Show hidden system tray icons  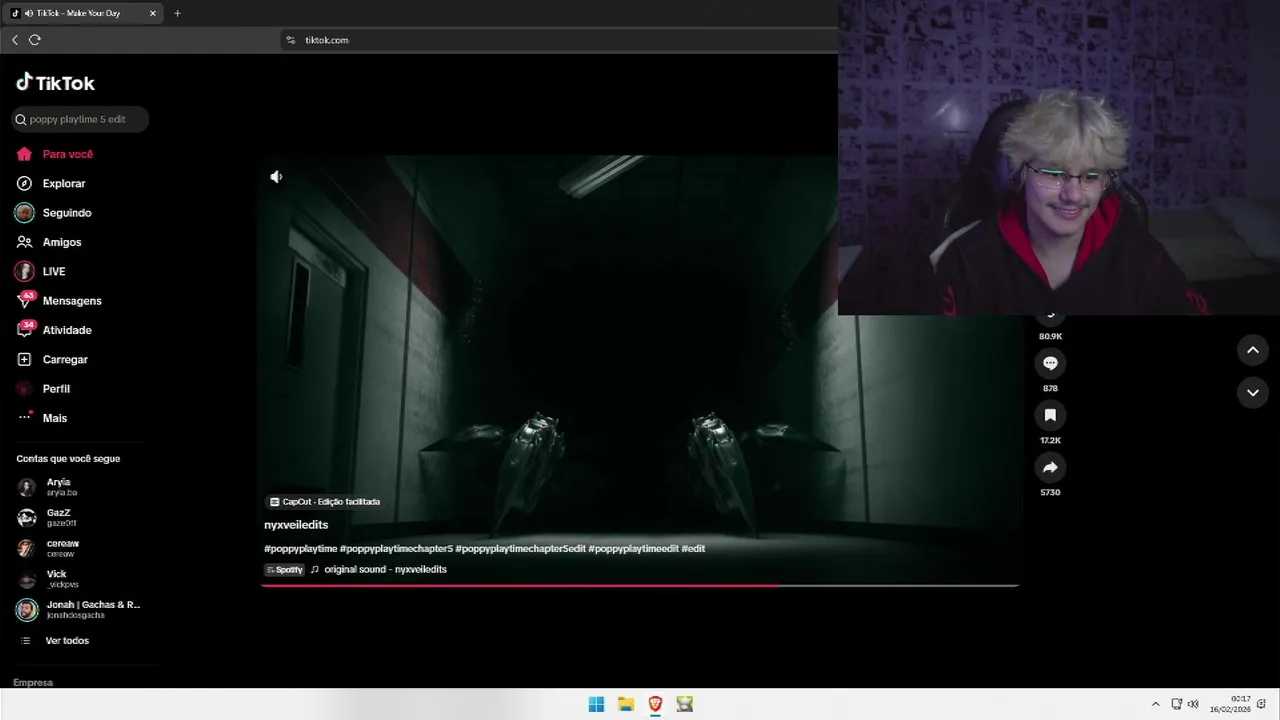coord(1156,704)
